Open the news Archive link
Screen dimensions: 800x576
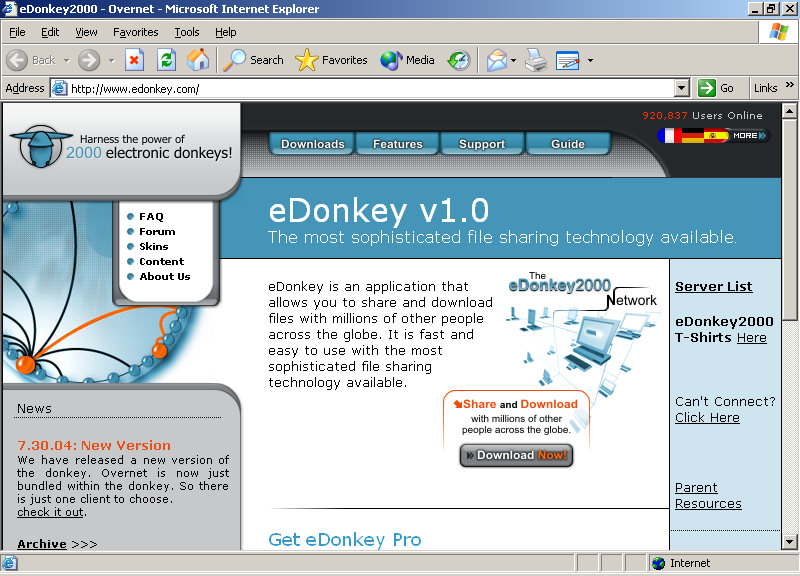coord(42,544)
